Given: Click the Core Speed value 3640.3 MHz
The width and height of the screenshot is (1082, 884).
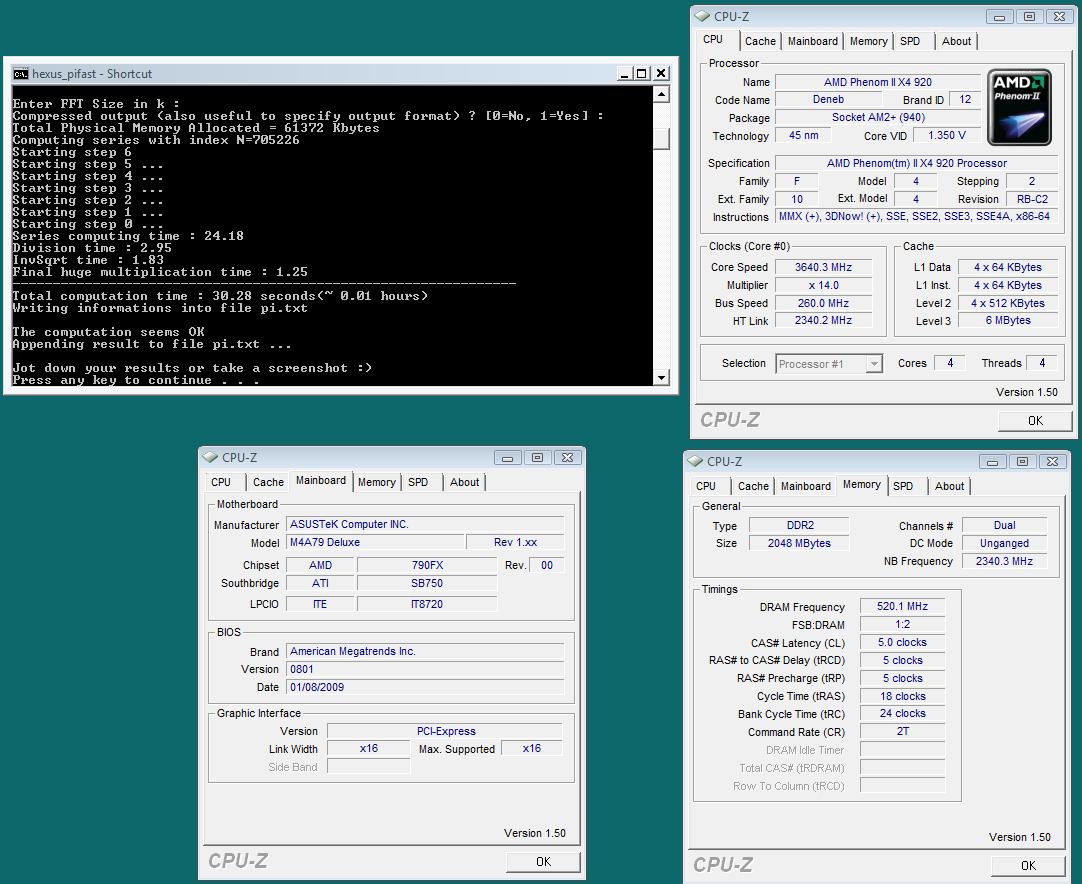Looking at the screenshot, I should point(823,267).
